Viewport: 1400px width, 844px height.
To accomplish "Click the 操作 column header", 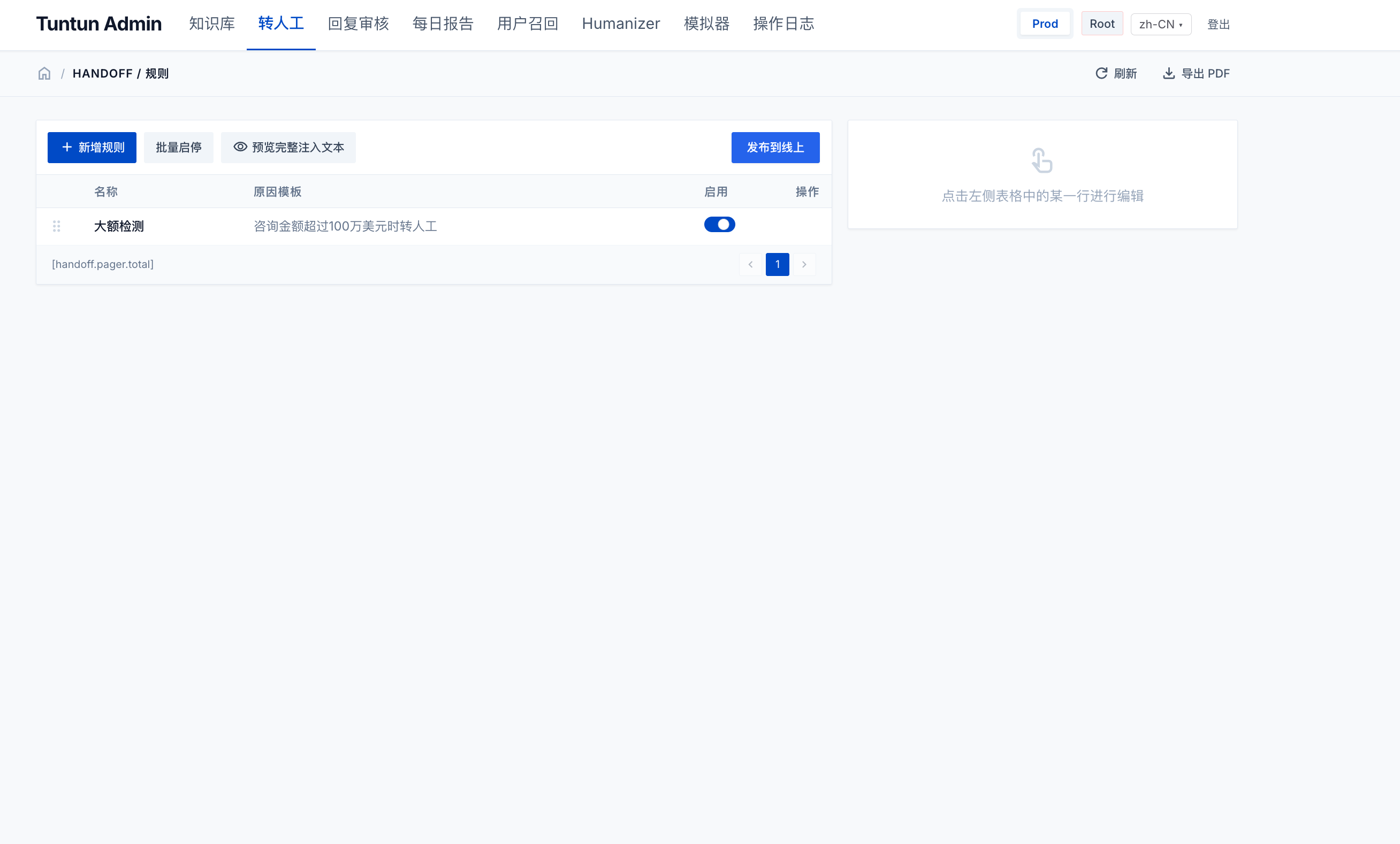I will pos(808,191).
